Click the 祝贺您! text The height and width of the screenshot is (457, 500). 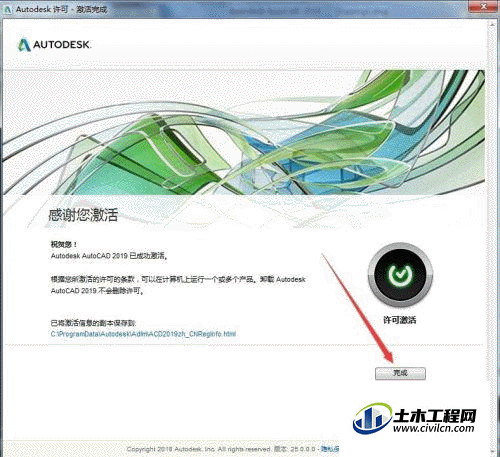[64, 244]
